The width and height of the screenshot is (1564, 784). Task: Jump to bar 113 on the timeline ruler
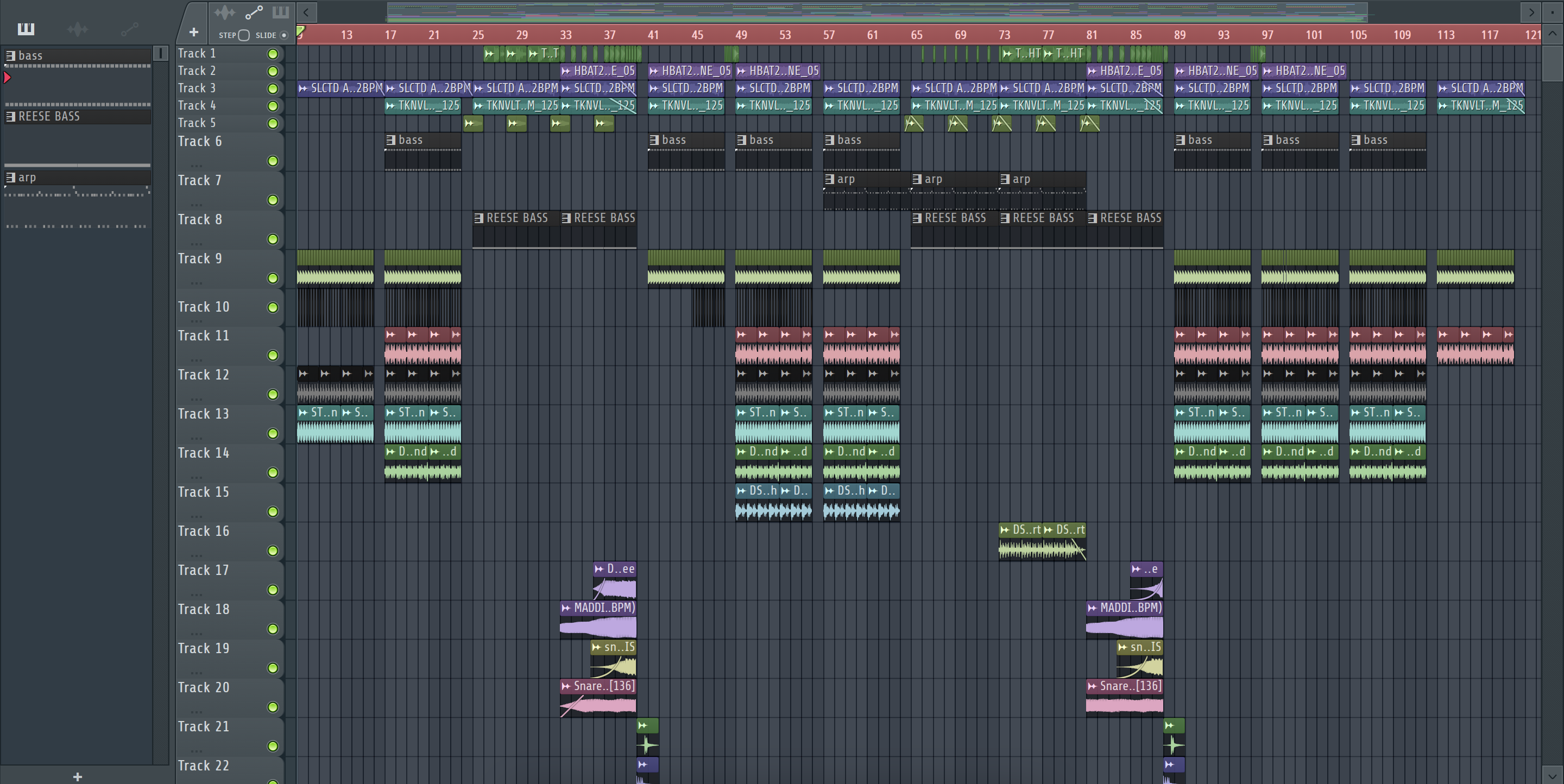[x=1446, y=35]
